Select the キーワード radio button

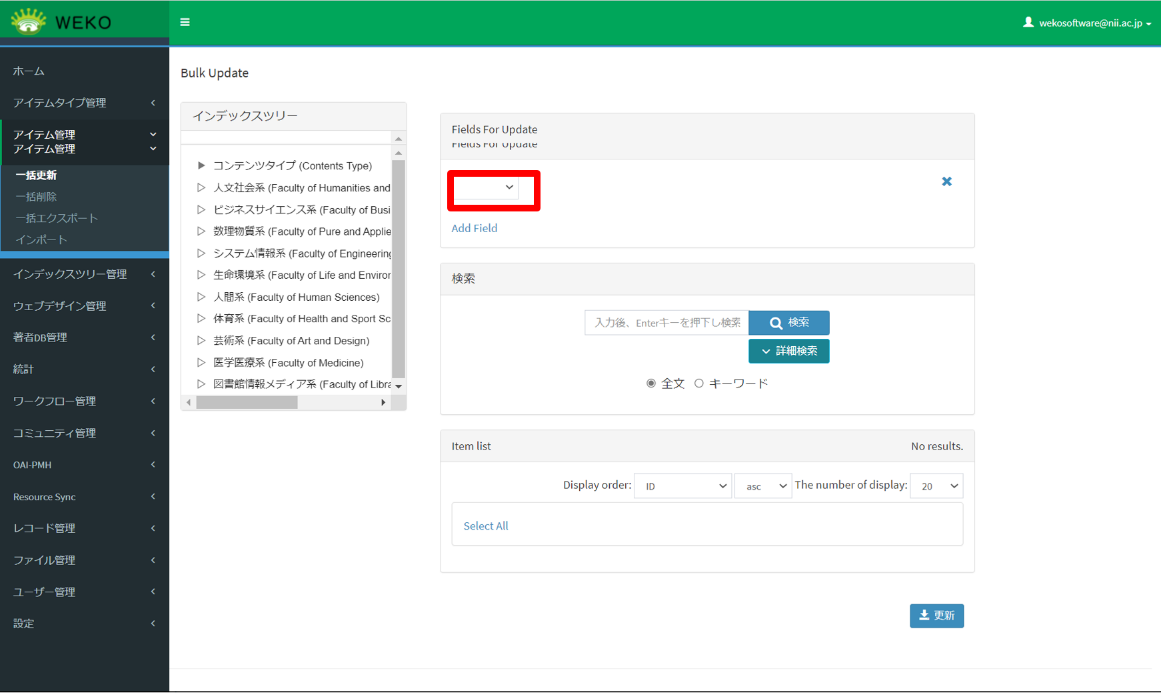(699, 383)
